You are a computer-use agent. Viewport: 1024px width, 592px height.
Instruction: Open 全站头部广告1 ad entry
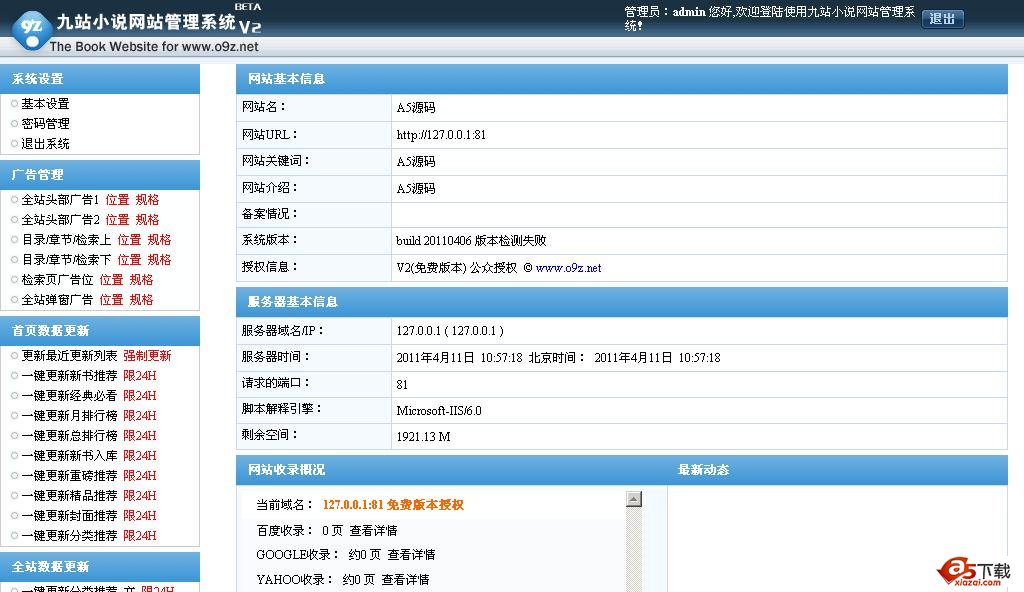click(60, 200)
